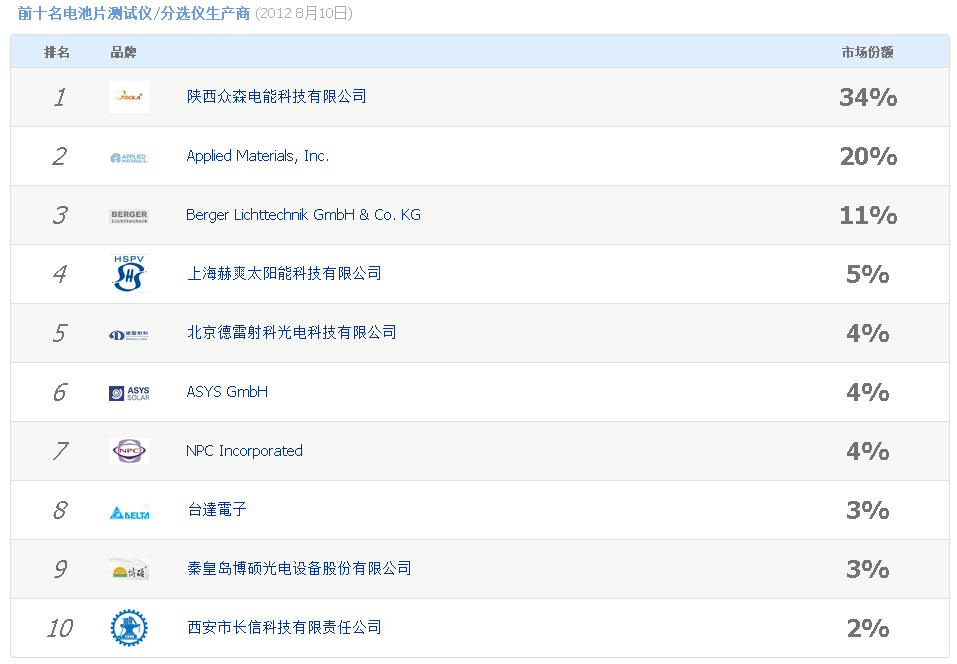
Task: Open the 陕西众森电能科技有限公司 link
Action: coord(277,96)
